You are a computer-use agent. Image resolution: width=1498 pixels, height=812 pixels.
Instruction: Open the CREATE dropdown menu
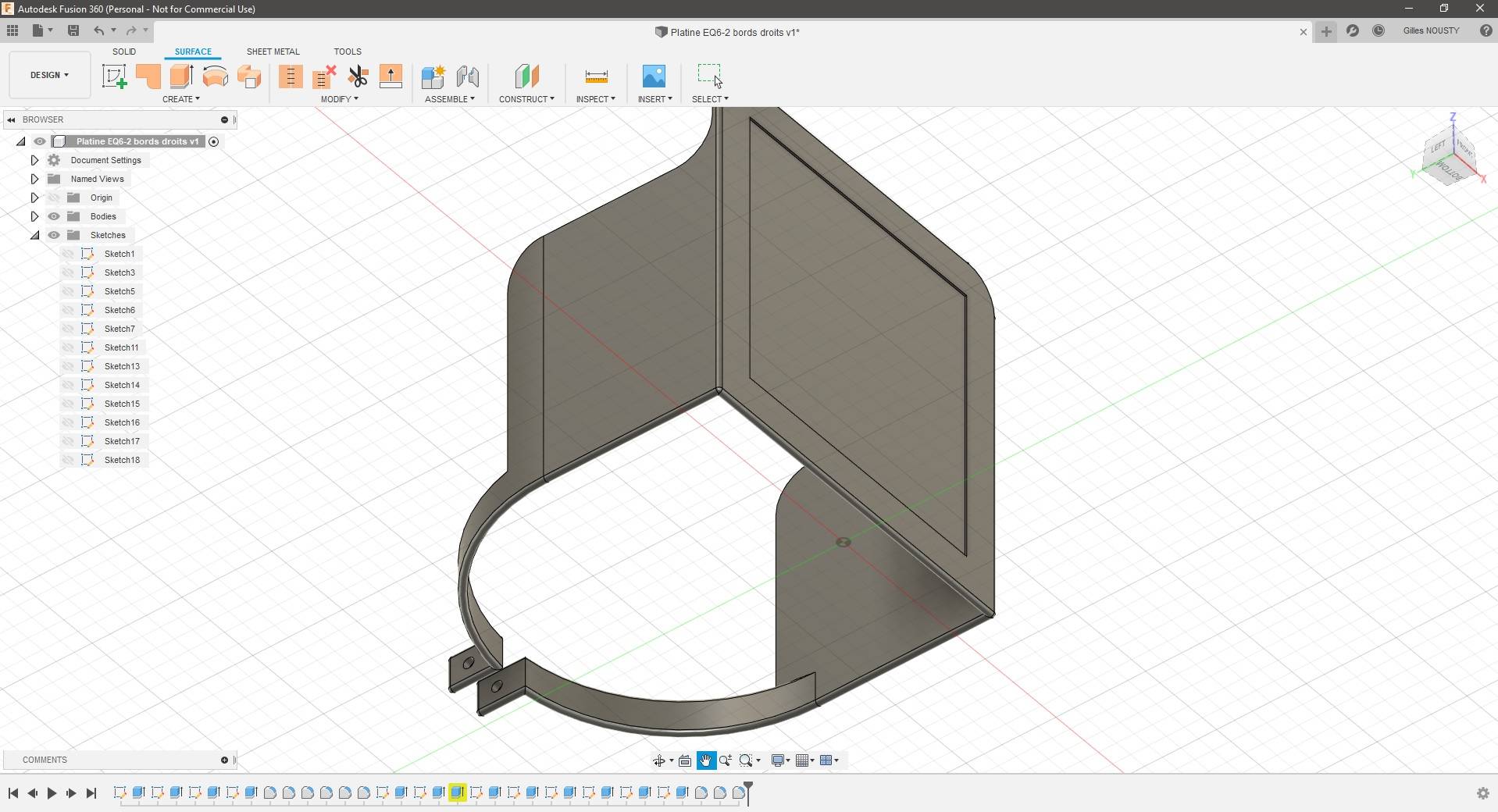coord(181,99)
